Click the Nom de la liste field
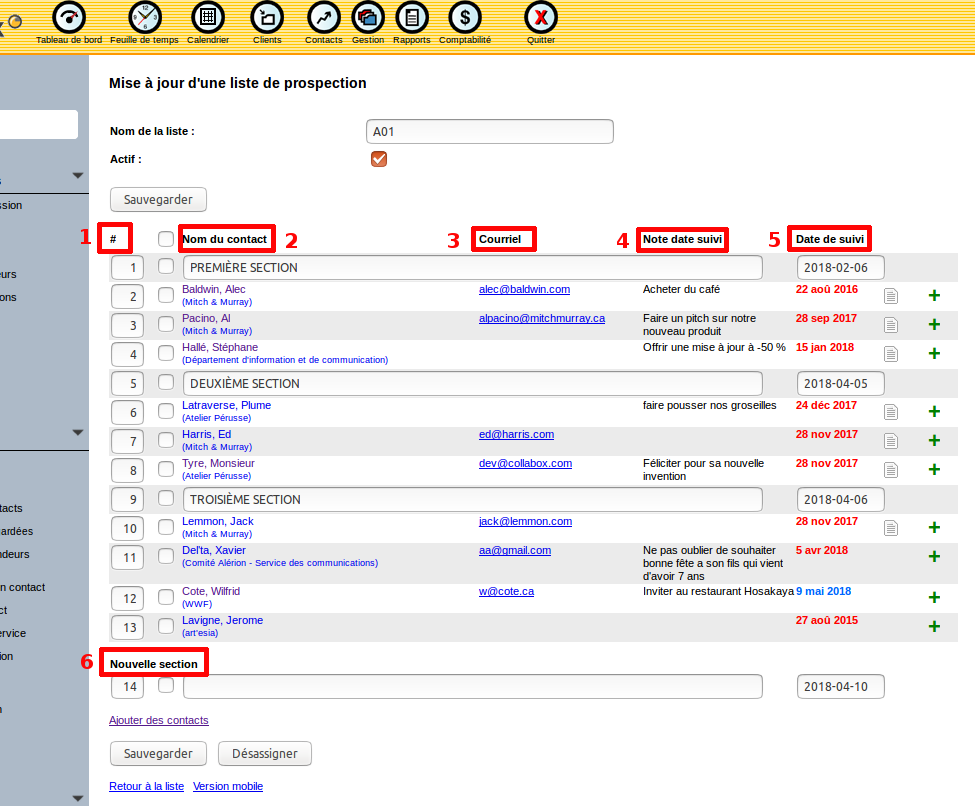This screenshot has width=975, height=806. [490, 132]
